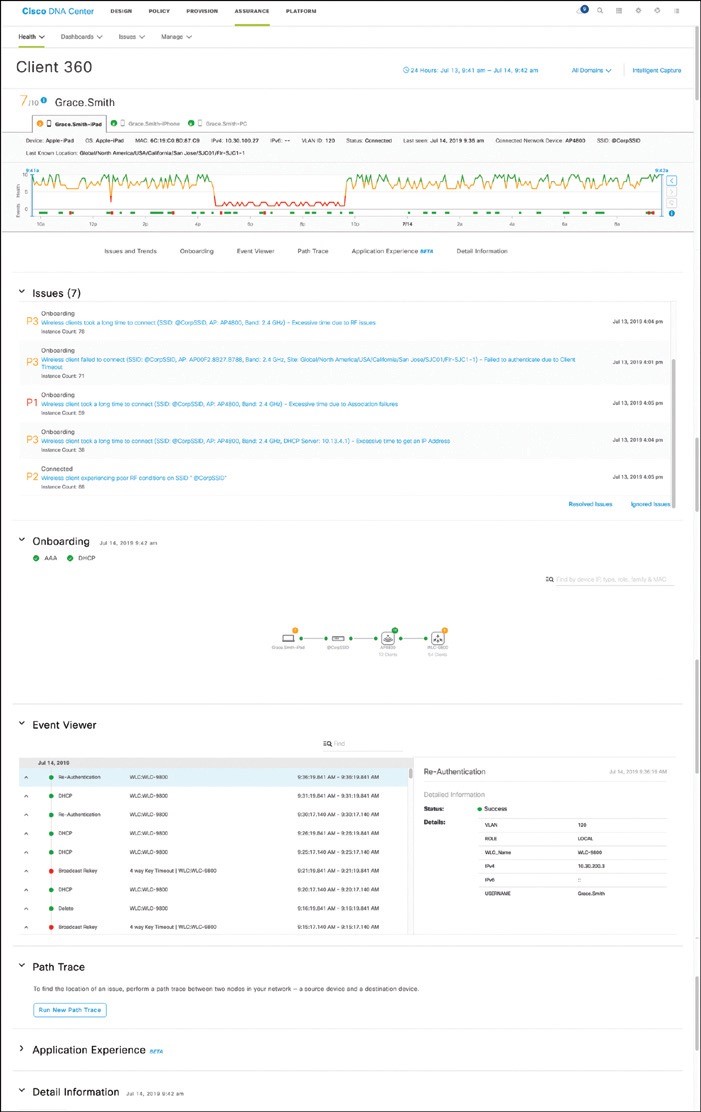701x1112 pixels.
Task: Click the back arrow control beside health chart
Action: click(x=672, y=181)
